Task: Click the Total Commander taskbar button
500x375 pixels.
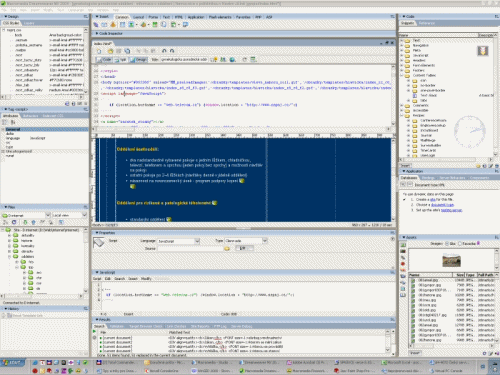Action: coord(119,363)
